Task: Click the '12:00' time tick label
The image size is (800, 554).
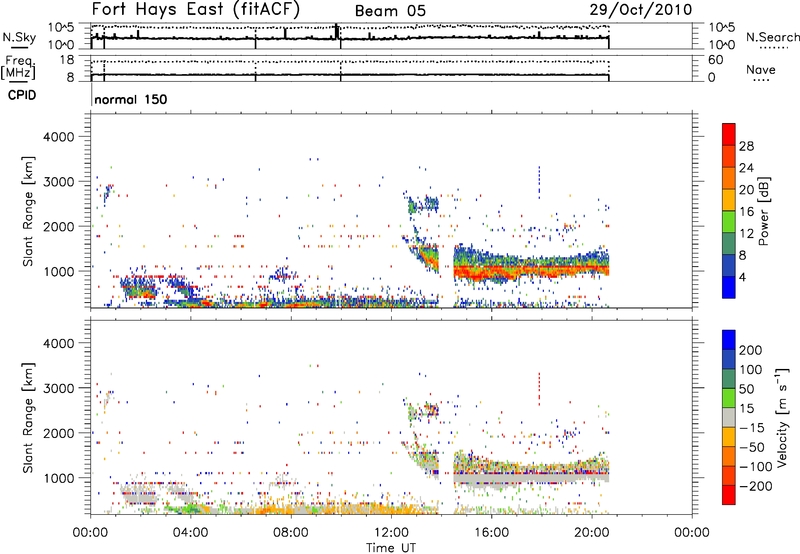Action: point(391,533)
